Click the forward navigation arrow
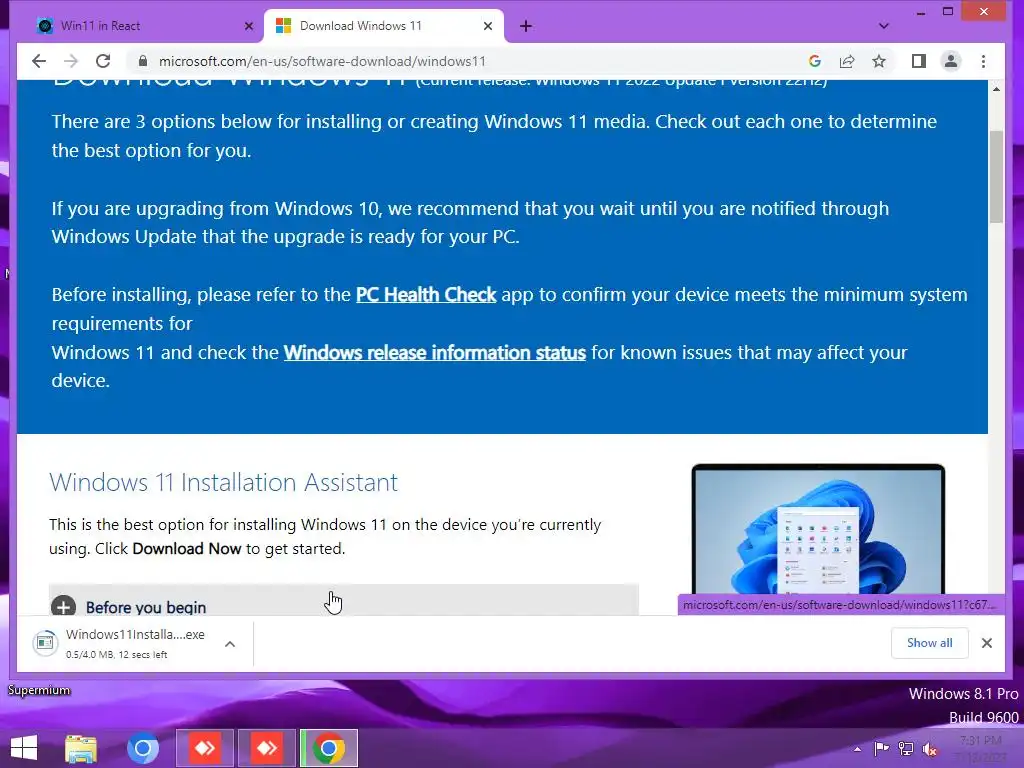Image resolution: width=1024 pixels, height=768 pixels. click(x=71, y=61)
